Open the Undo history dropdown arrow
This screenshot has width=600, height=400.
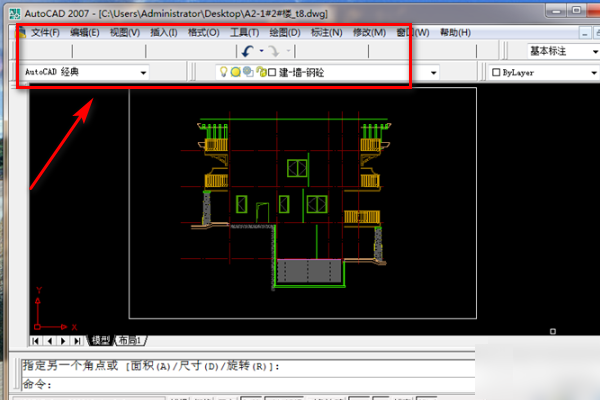pyautogui.click(x=261, y=51)
